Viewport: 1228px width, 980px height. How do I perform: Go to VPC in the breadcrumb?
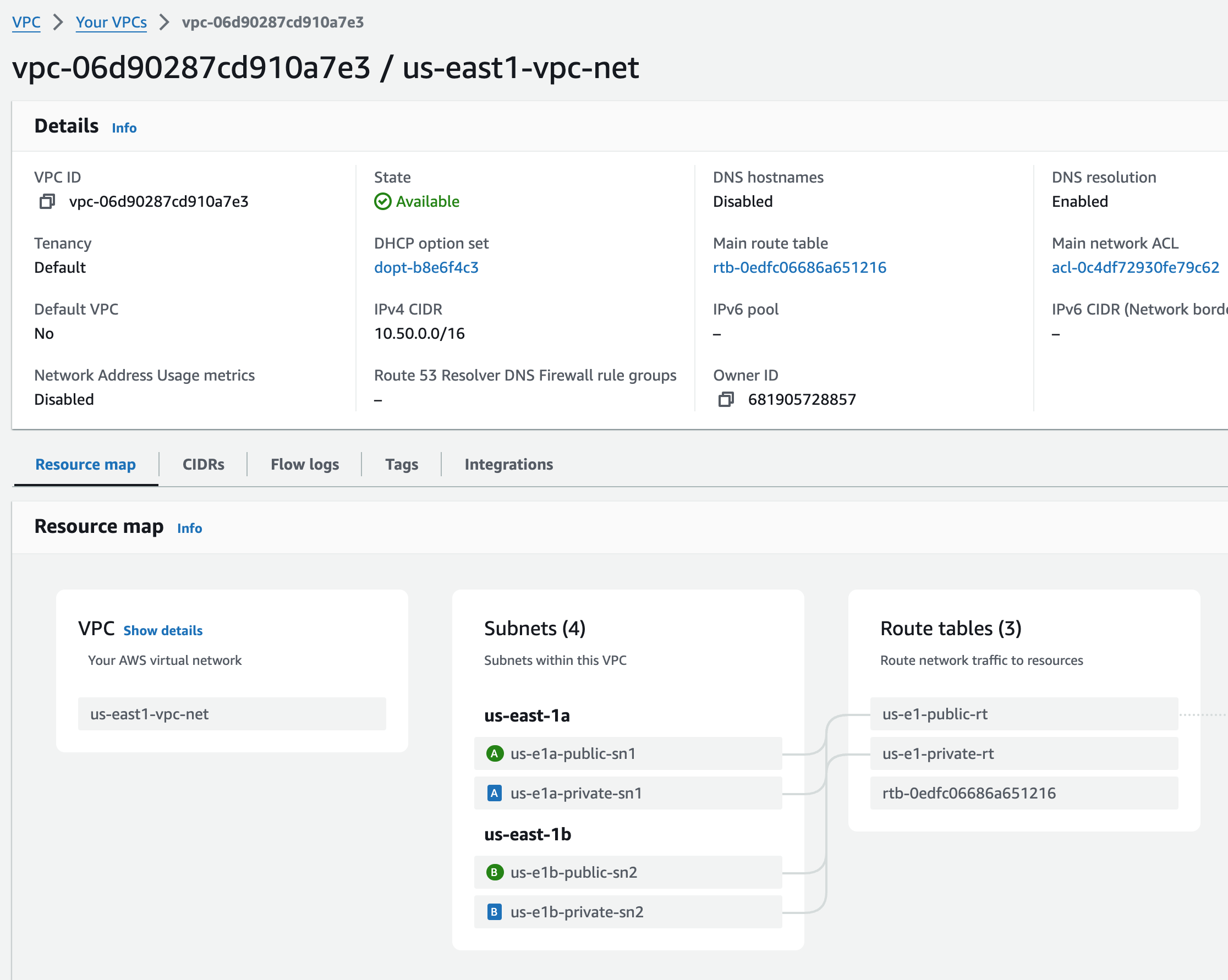coord(26,22)
